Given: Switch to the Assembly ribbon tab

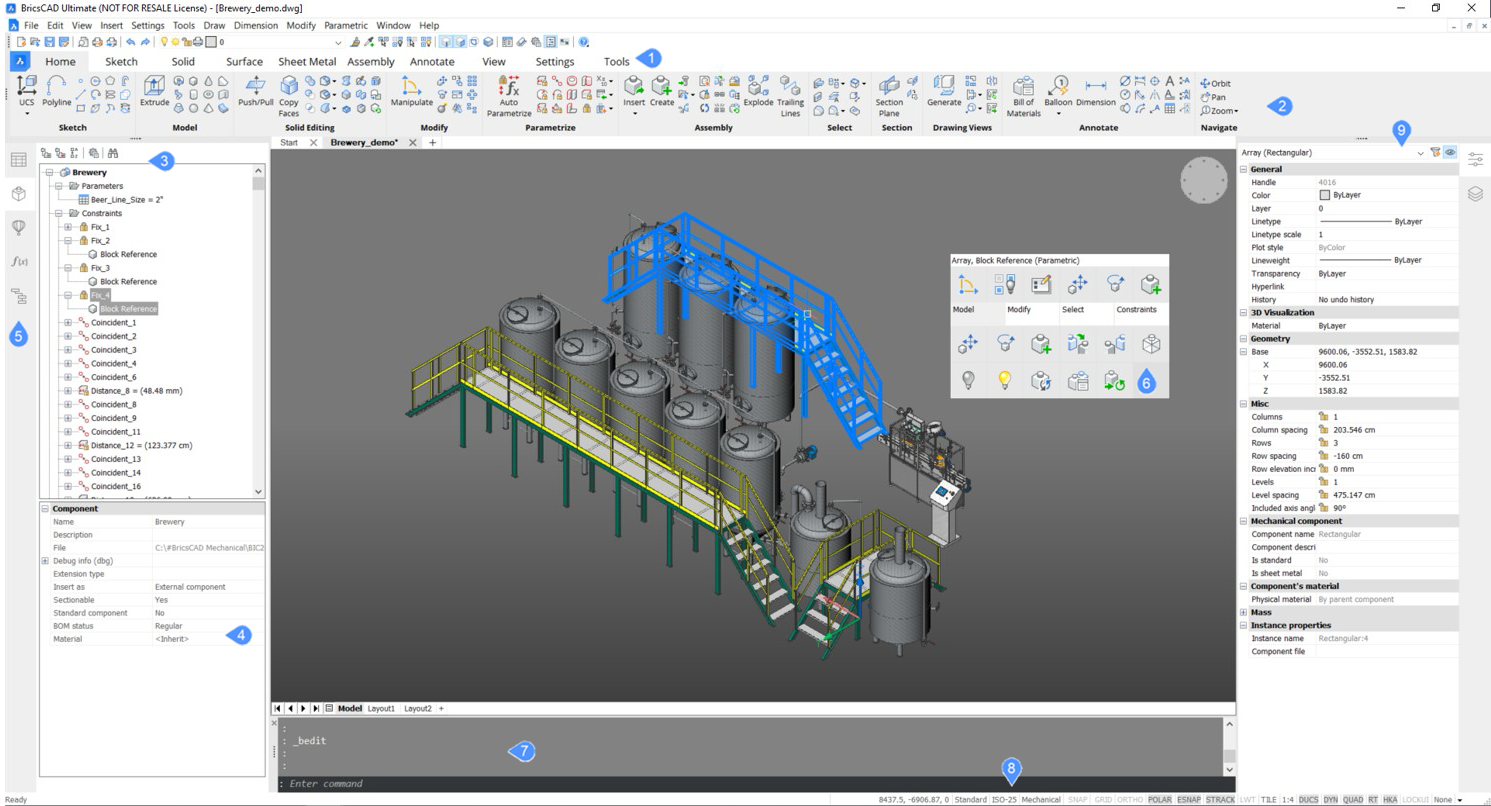Looking at the screenshot, I should pyautogui.click(x=371, y=61).
